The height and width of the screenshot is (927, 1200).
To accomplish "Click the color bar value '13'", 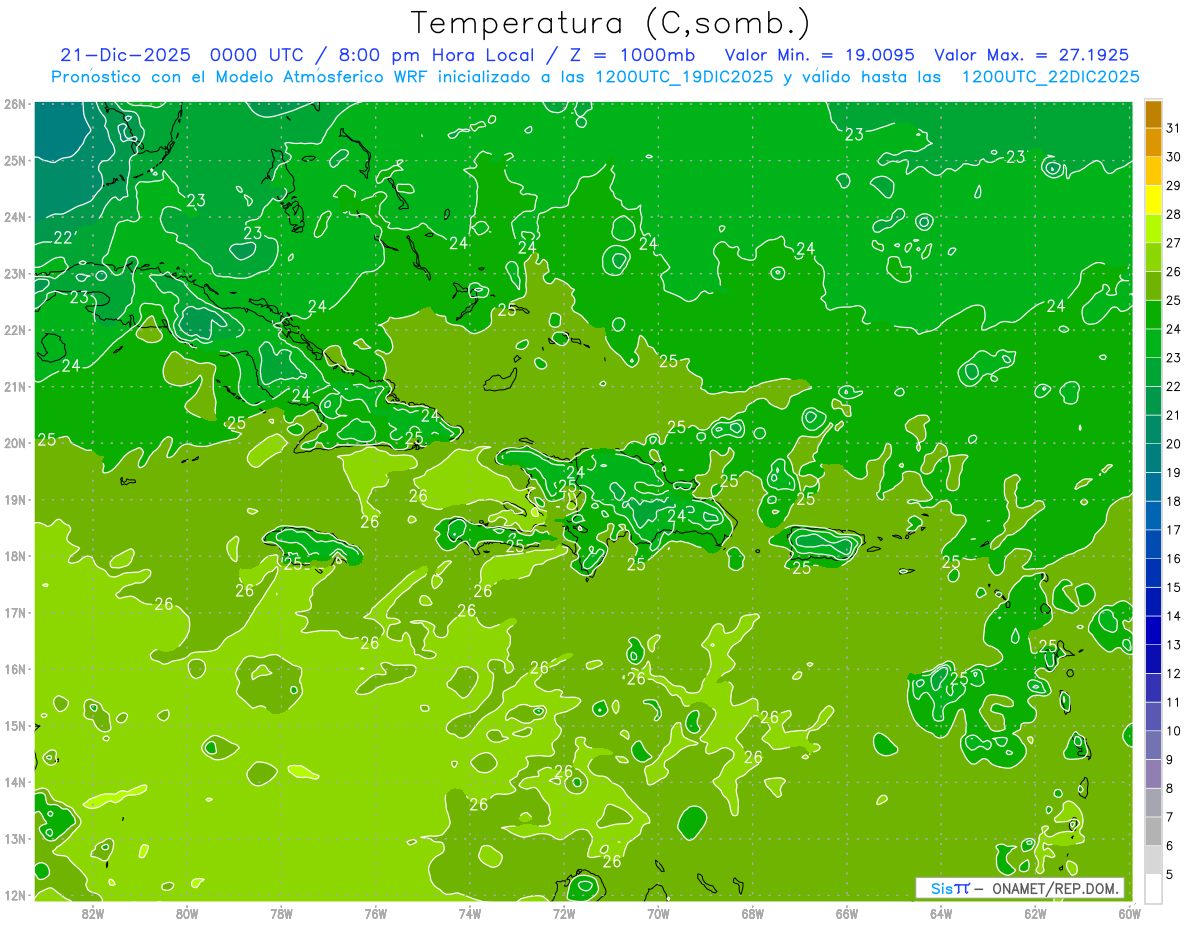I will (x=1173, y=645).
